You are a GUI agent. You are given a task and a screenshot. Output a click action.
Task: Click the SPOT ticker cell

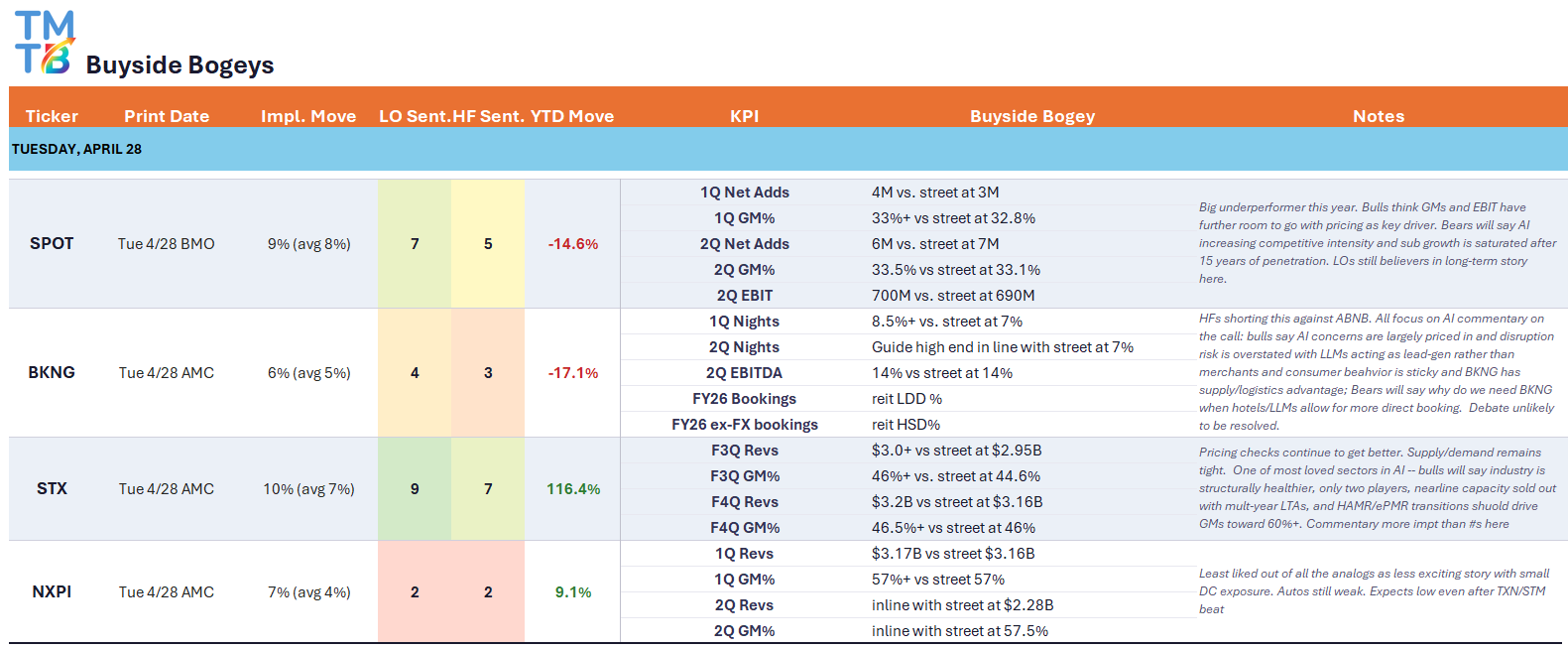[x=52, y=243]
